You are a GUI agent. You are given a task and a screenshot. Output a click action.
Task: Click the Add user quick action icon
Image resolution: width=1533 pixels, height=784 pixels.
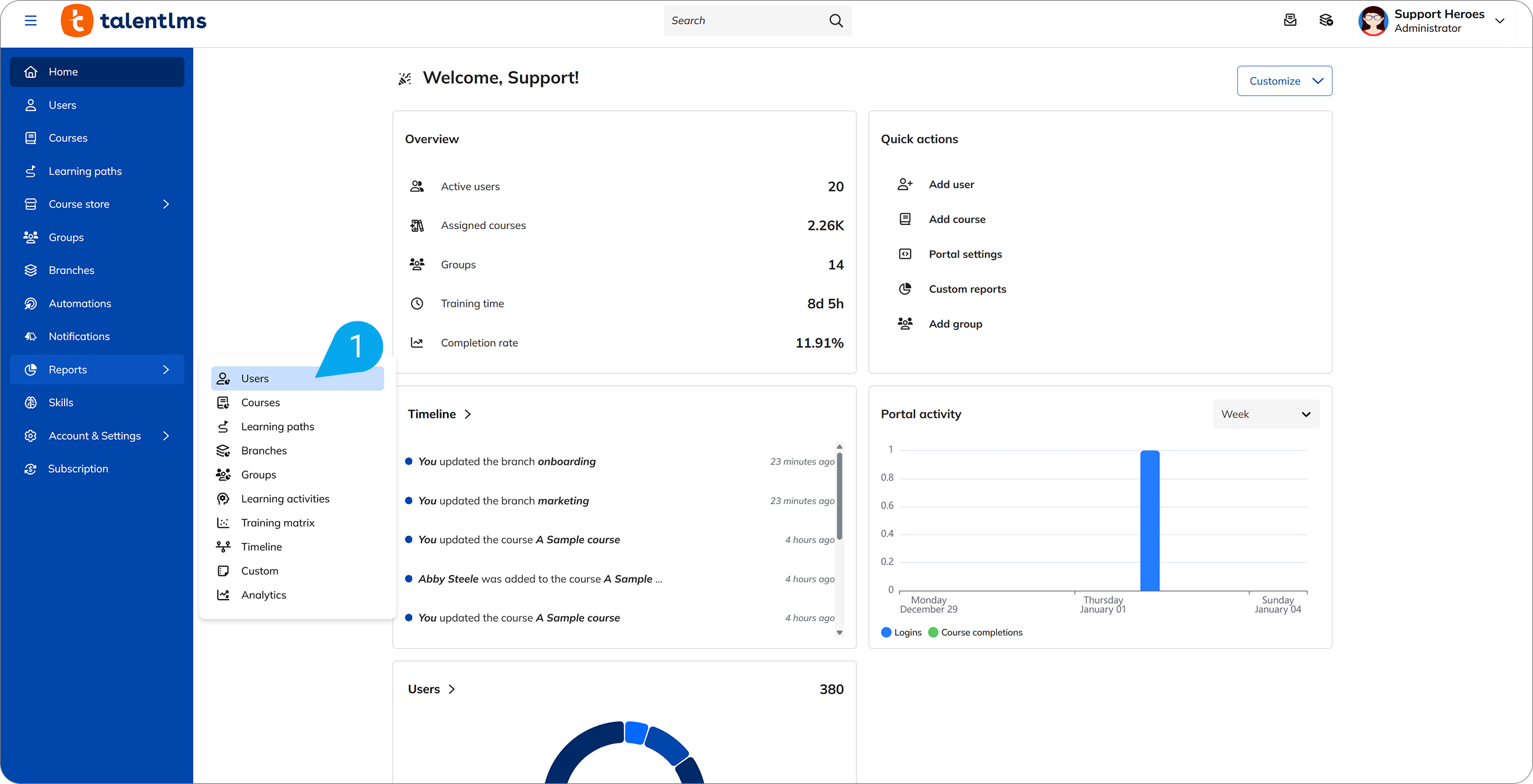point(905,184)
